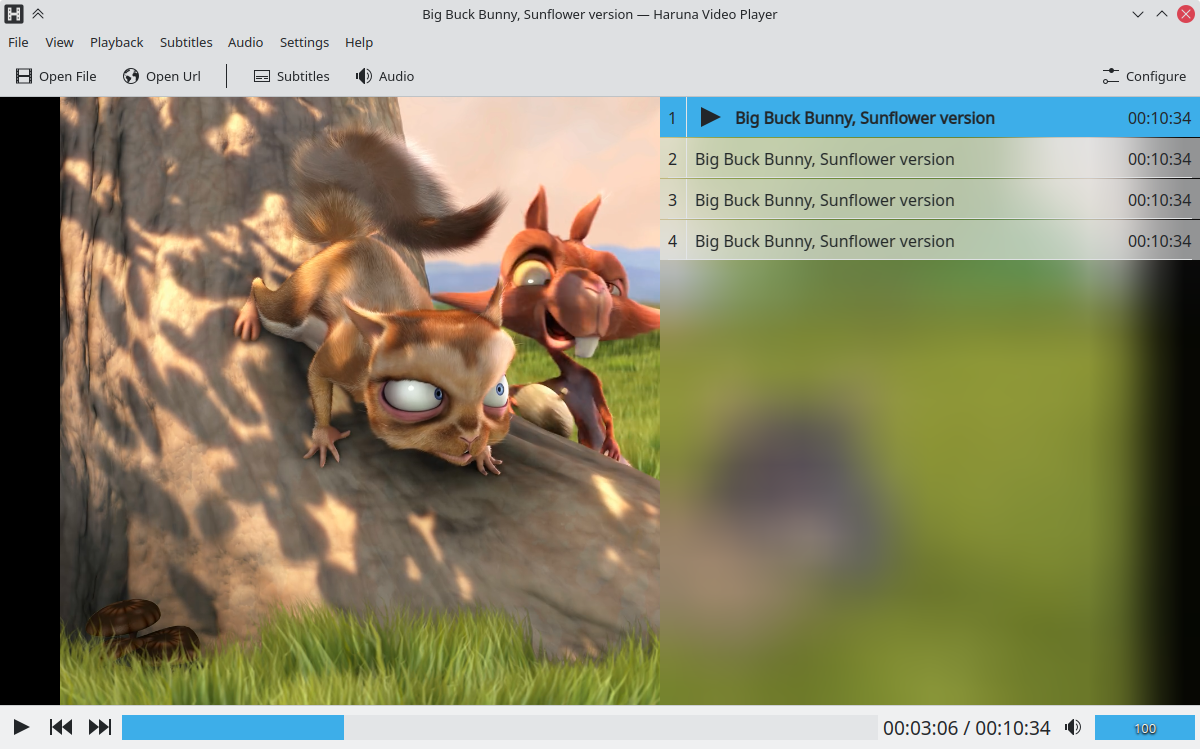Skip to the next playlist item
This screenshot has width=1200, height=749.
click(x=100, y=727)
